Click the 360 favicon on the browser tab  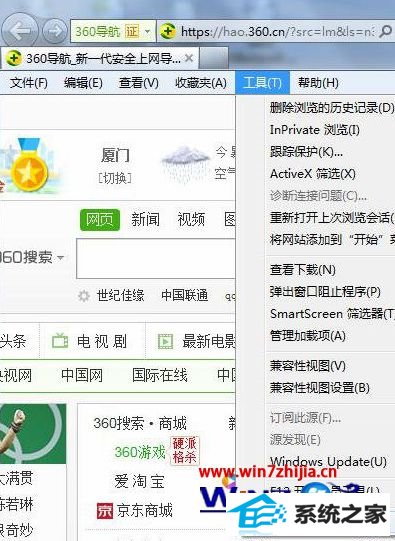(x=14, y=58)
